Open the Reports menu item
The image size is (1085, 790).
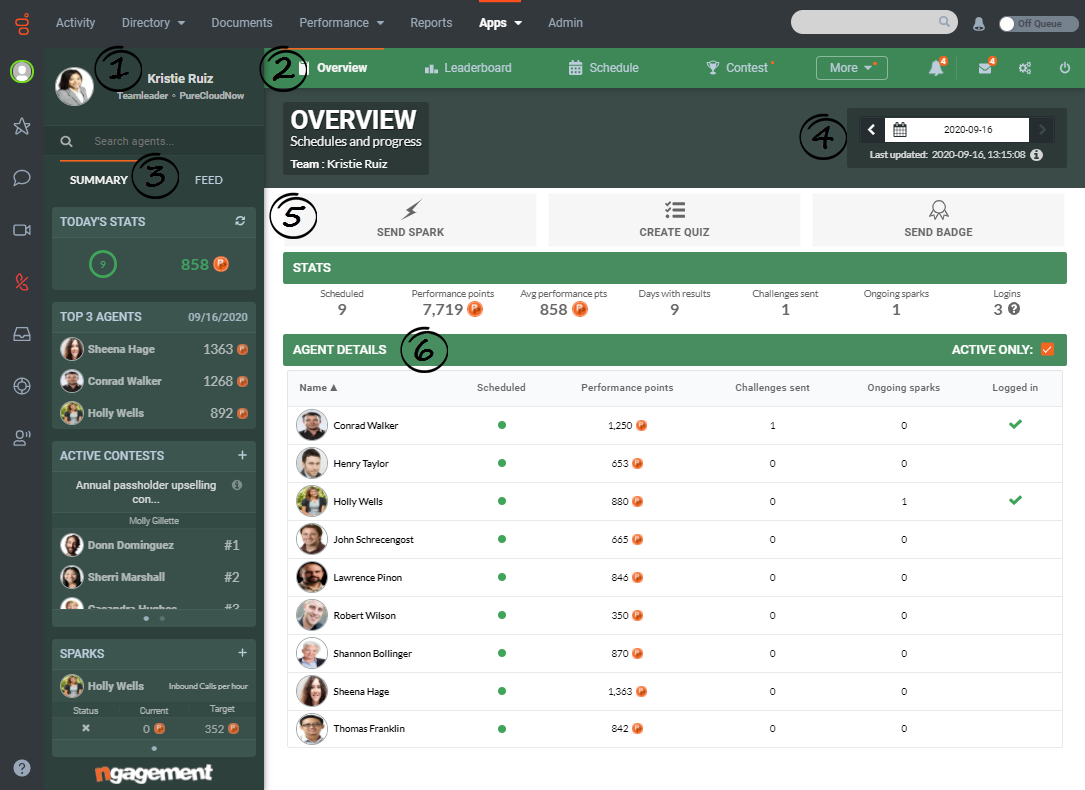[431, 23]
